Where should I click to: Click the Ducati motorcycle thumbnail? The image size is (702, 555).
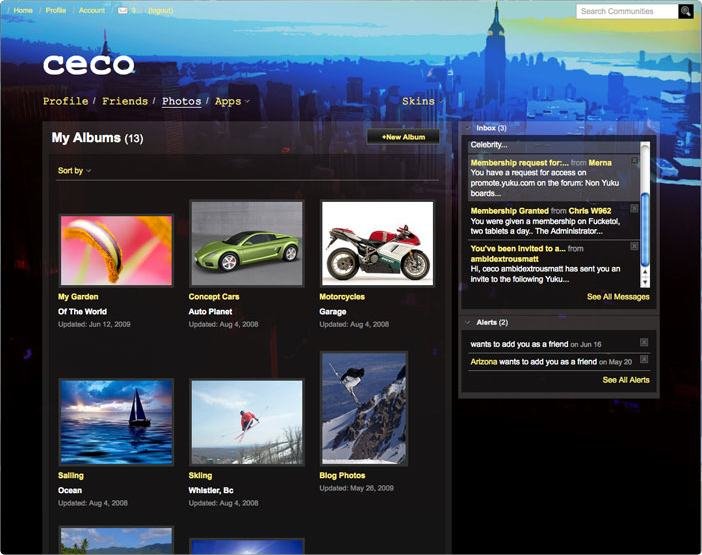click(x=377, y=243)
